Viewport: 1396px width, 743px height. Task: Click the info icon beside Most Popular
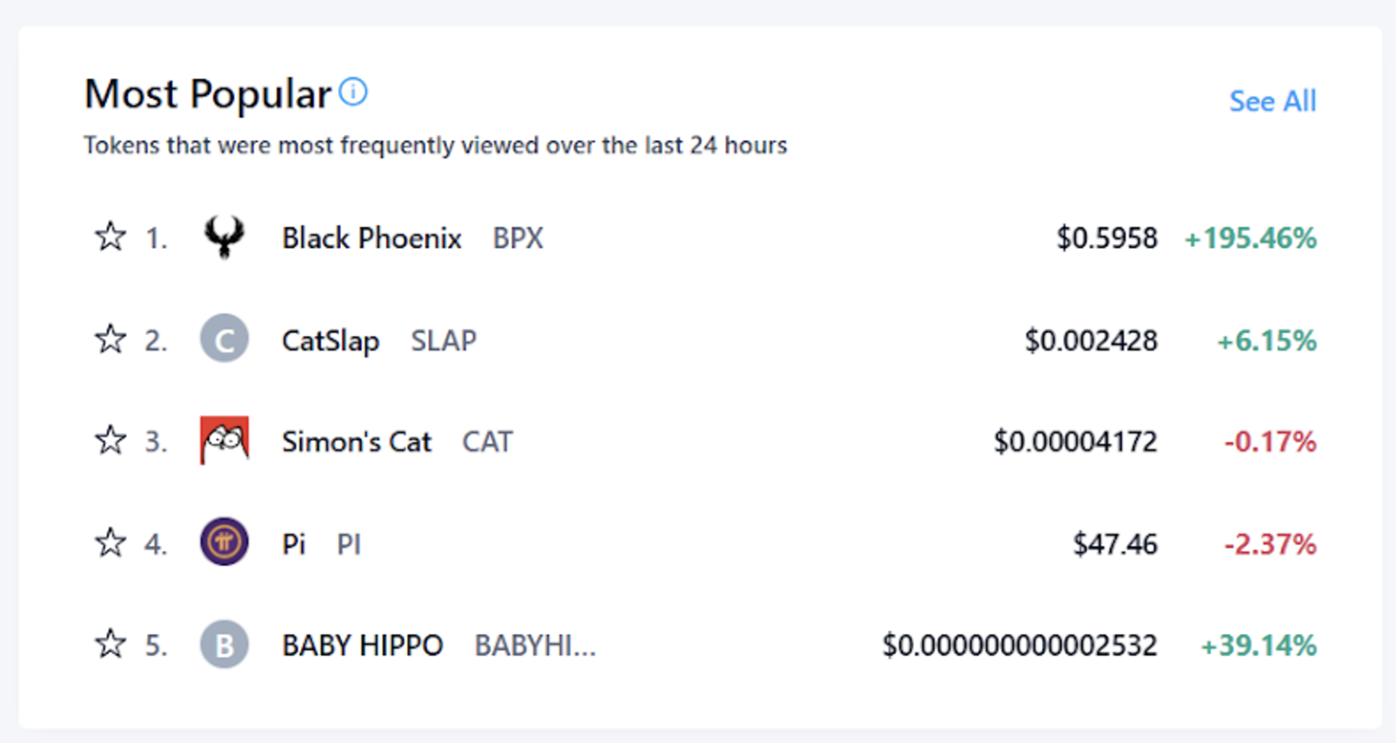[353, 93]
